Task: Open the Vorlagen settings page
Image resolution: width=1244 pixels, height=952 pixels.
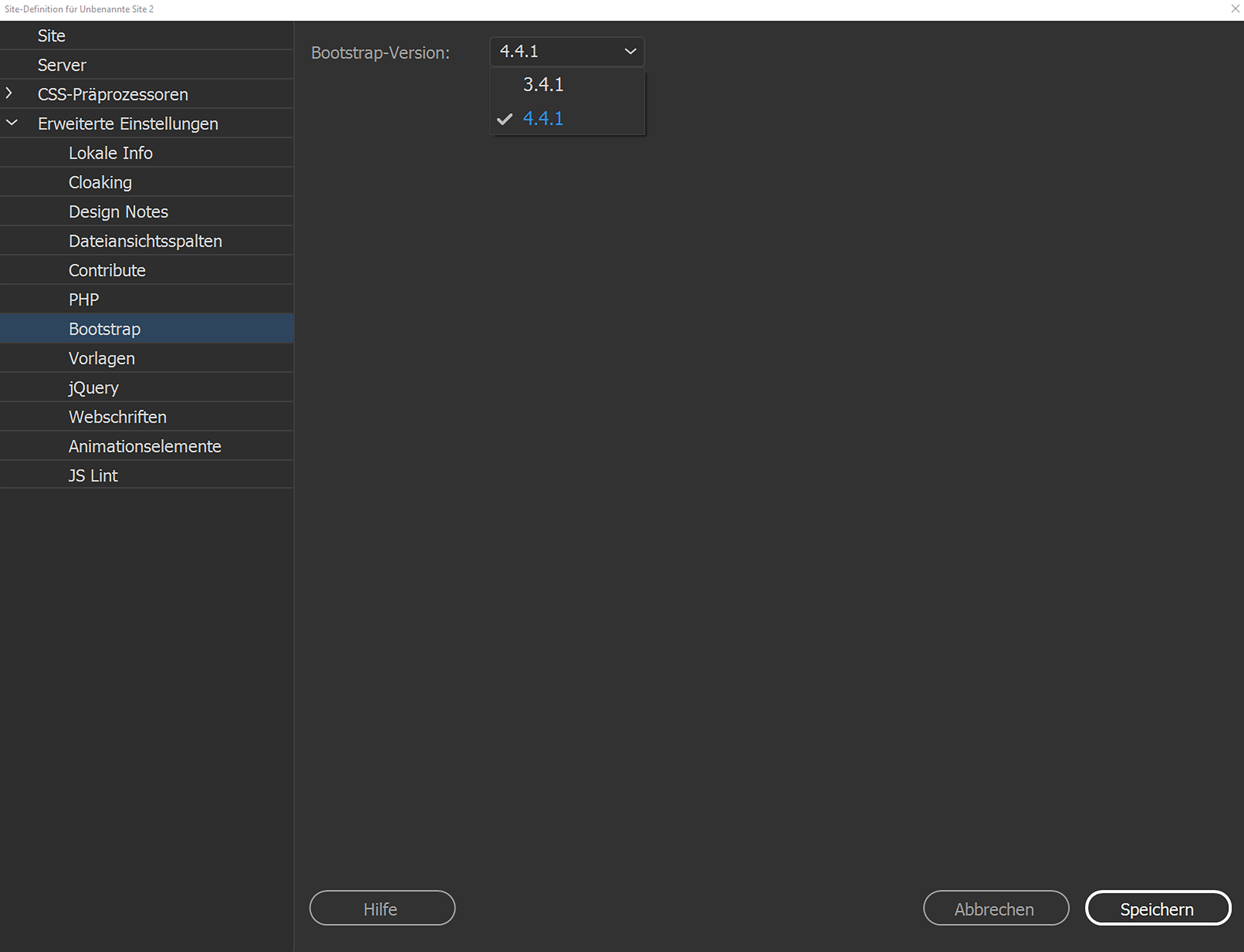Action: (101, 358)
